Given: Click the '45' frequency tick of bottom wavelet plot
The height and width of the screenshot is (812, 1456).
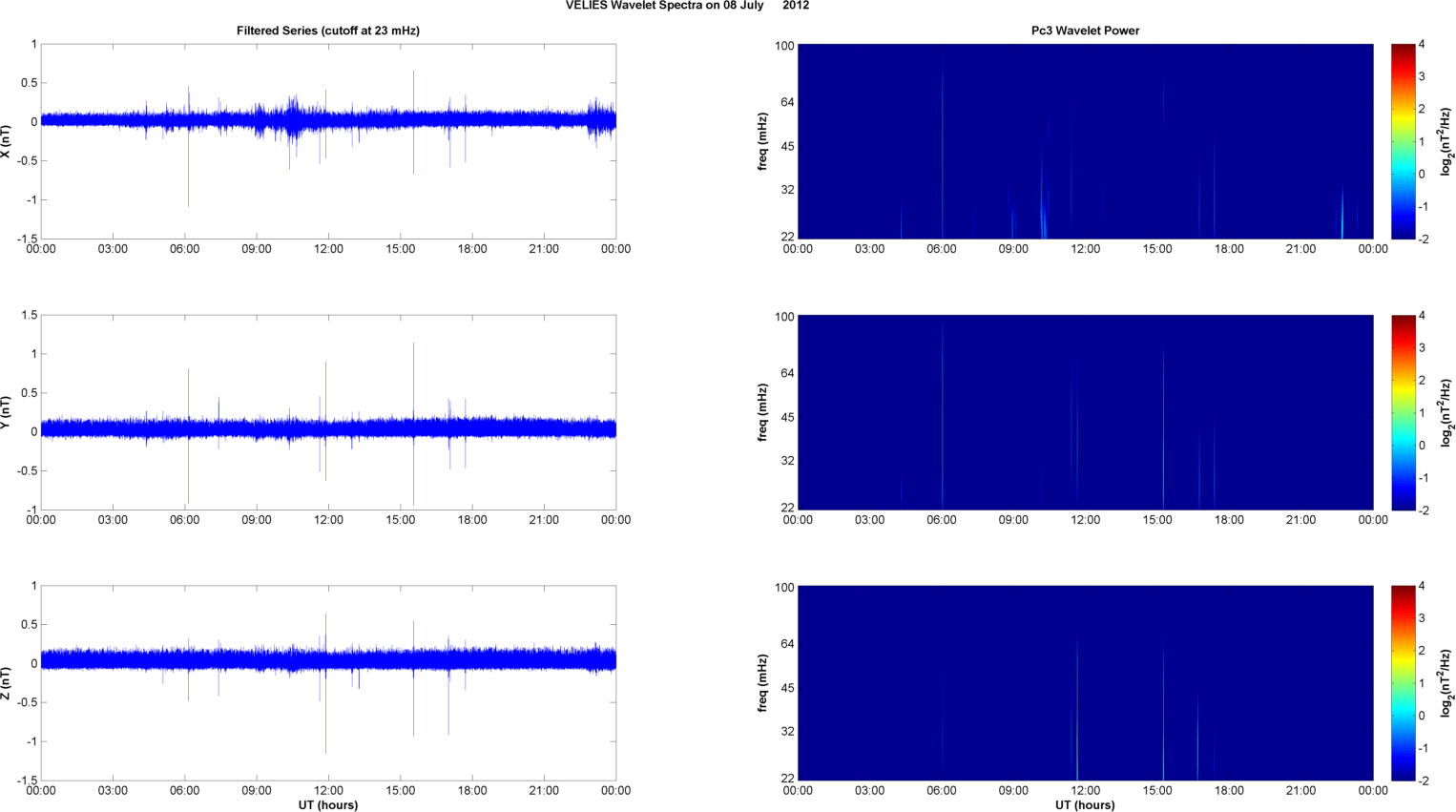Looking at the screenshot, I should (x=787, y=688).
